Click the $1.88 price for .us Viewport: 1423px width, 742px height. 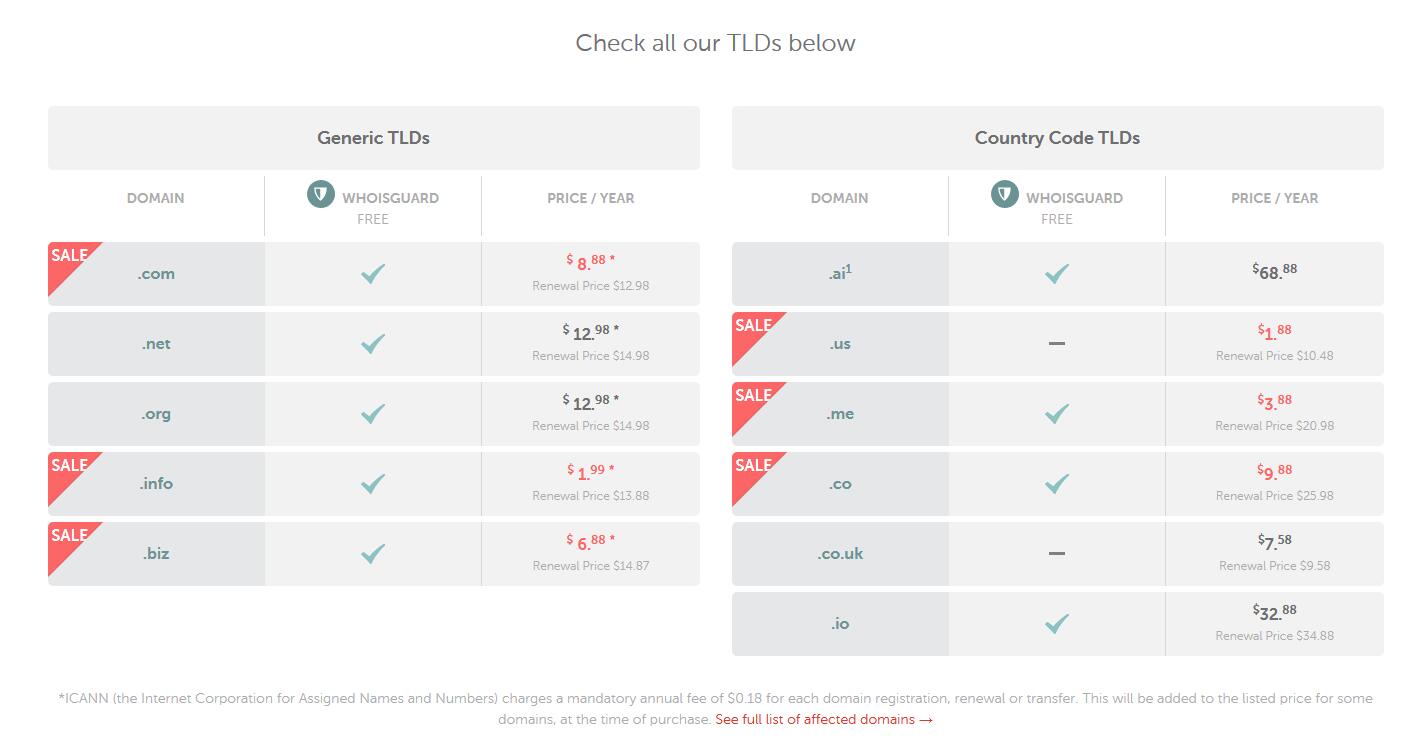coord(1275,331)
